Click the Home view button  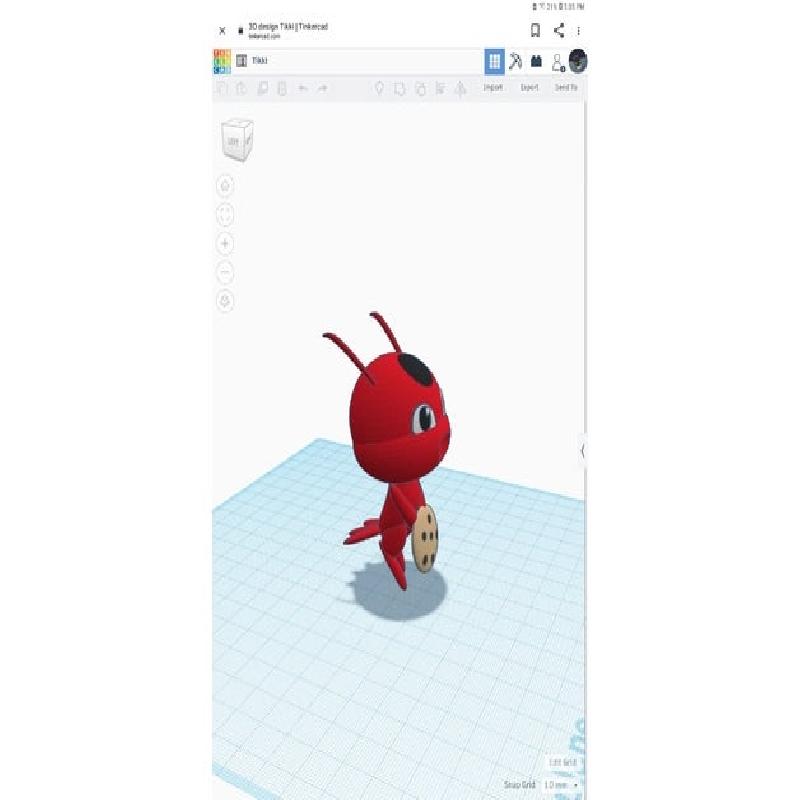(x=226, y=186)
